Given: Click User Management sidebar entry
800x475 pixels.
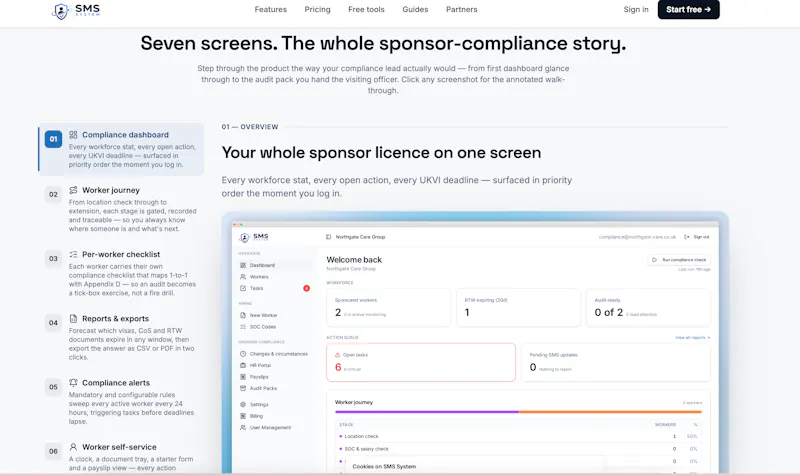Looking at the screenshot, I should point(275,428).
